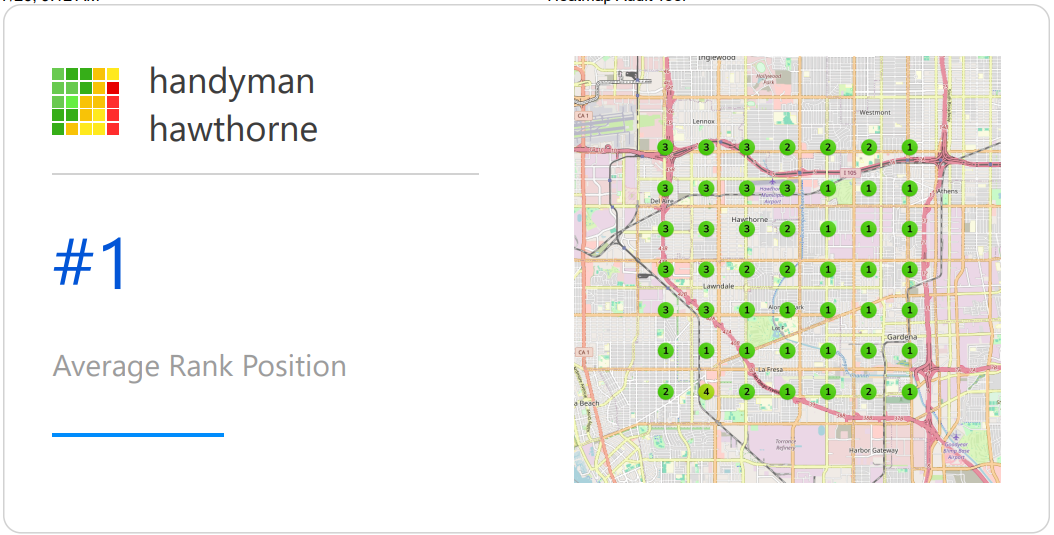Viewport: 1054px width, 535px height.
Task: Click the rank 1 marker covering Alondra Park label
Action: coord(787,311)
